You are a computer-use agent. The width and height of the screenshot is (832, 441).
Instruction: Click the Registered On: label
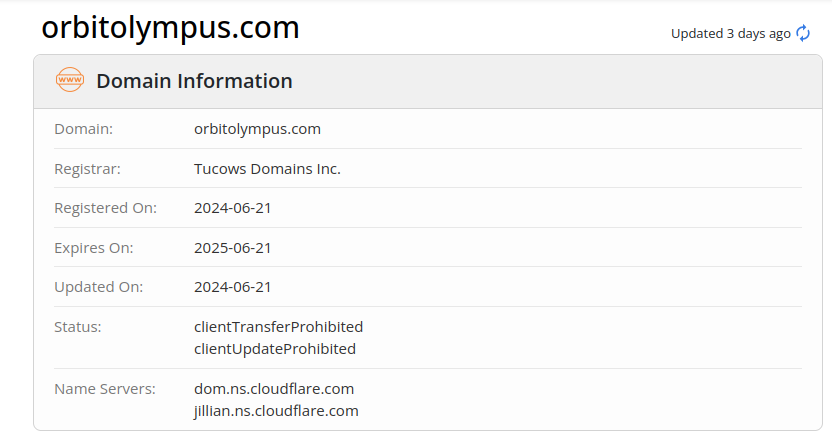click(105, 208)
